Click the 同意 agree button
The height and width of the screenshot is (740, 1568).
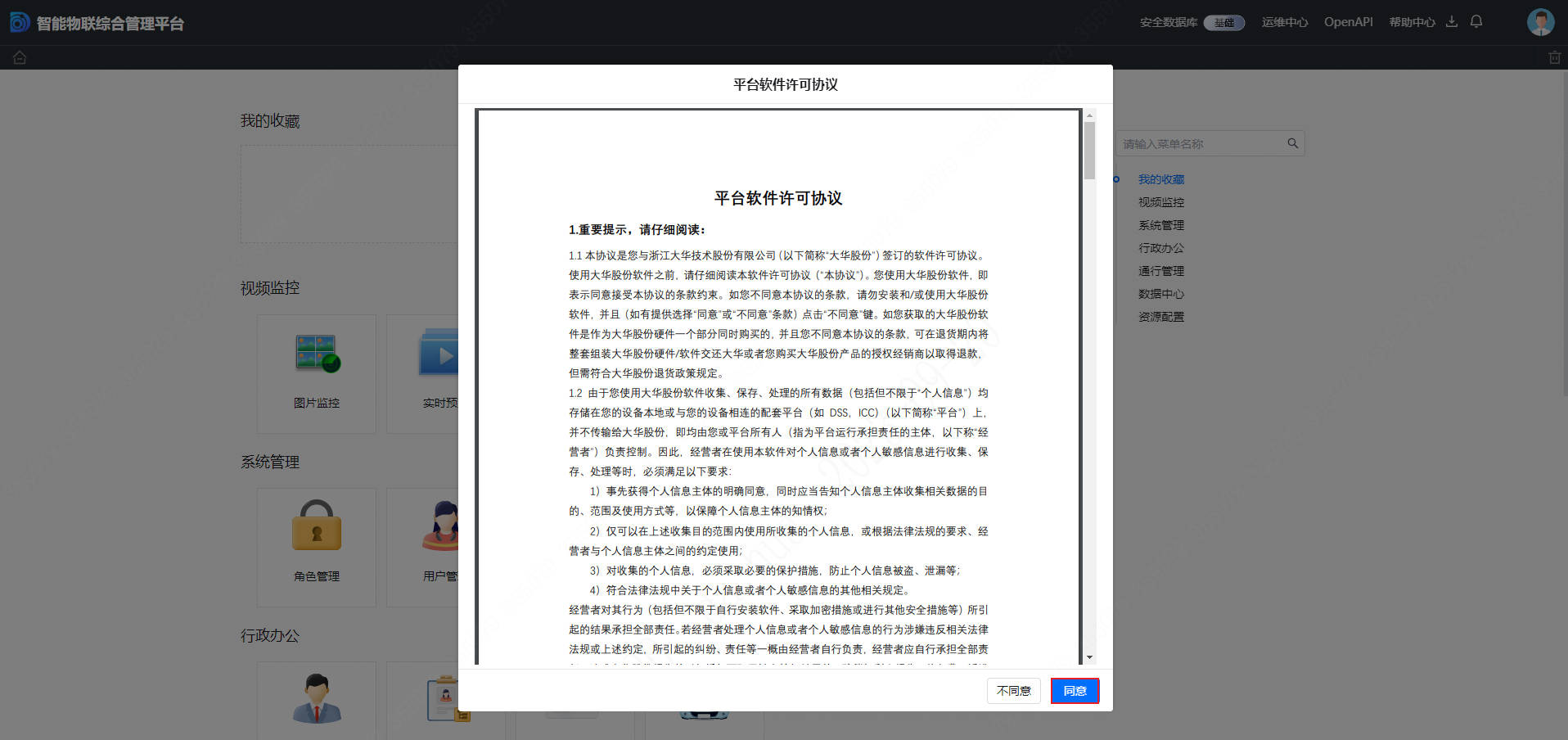pos(1075,691)
